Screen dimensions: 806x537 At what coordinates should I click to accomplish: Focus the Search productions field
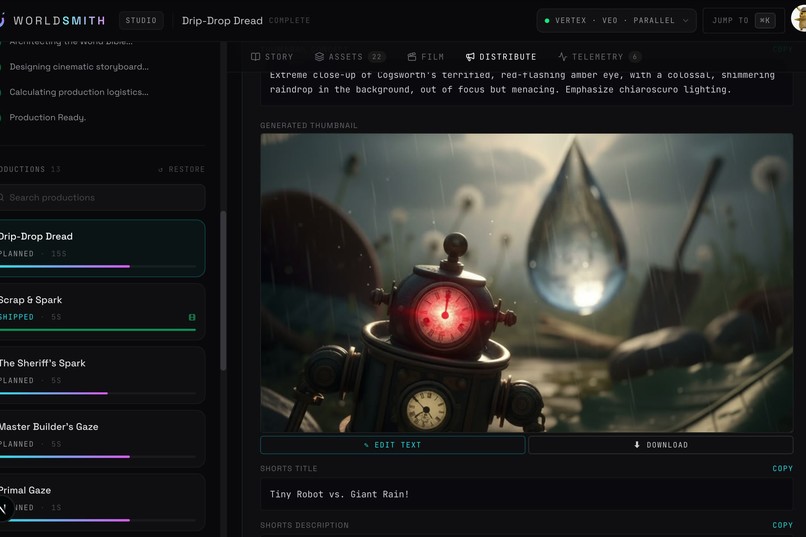101,197
